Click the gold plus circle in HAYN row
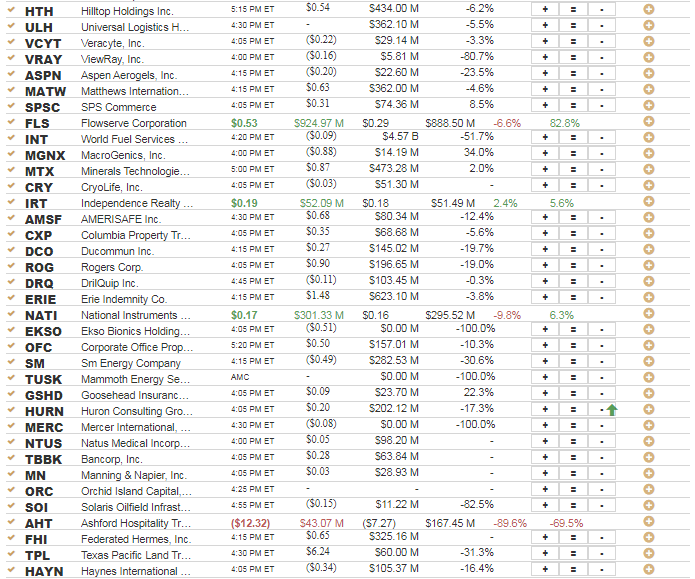695x579 pixels. [648, 569]
